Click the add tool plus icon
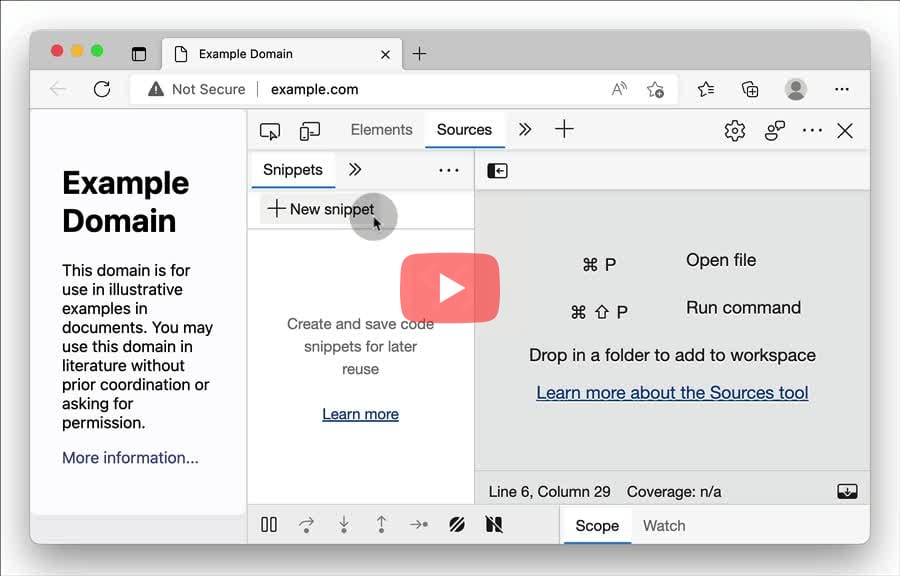The width and height of the screenshot is (900, 576). pyautogui.click(x=564, y=129)
